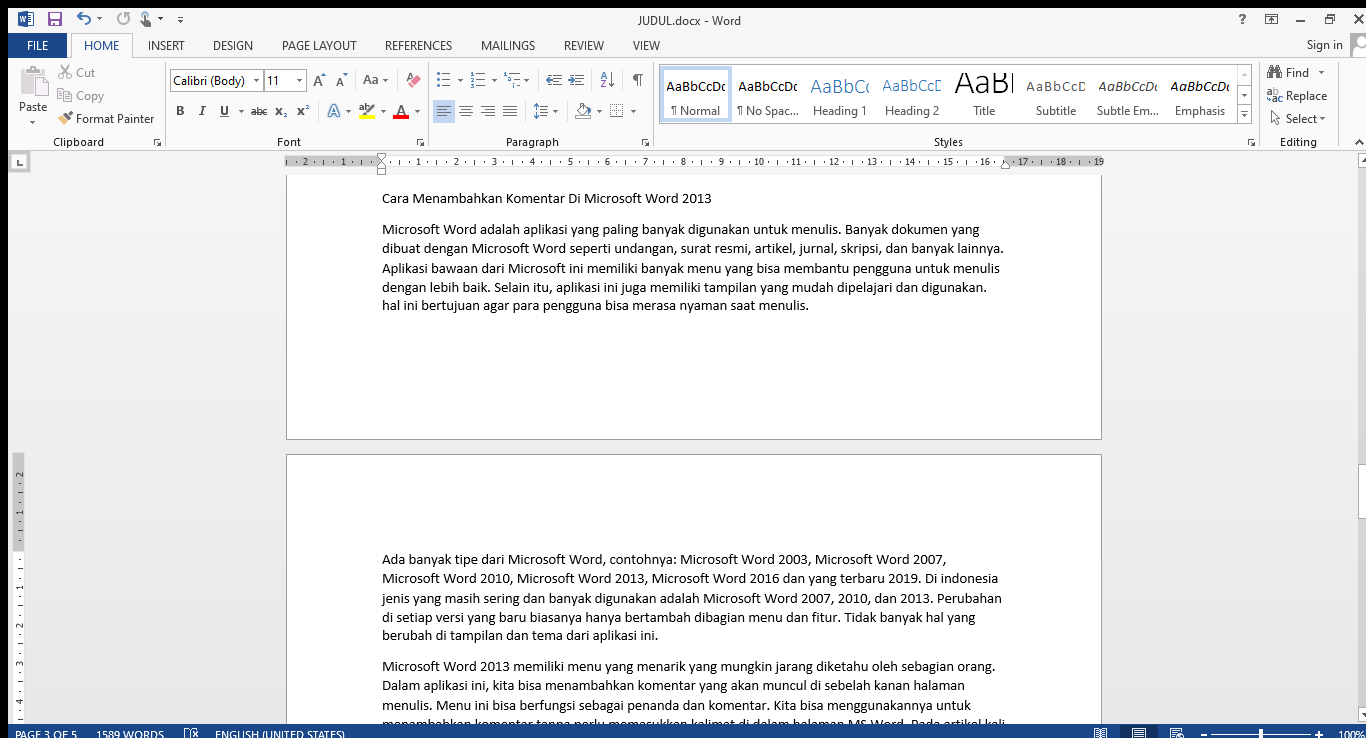This screenshot has width=1366, height=738.
Task: Toggle Strikethrough formatting
Action: point(259,111)
